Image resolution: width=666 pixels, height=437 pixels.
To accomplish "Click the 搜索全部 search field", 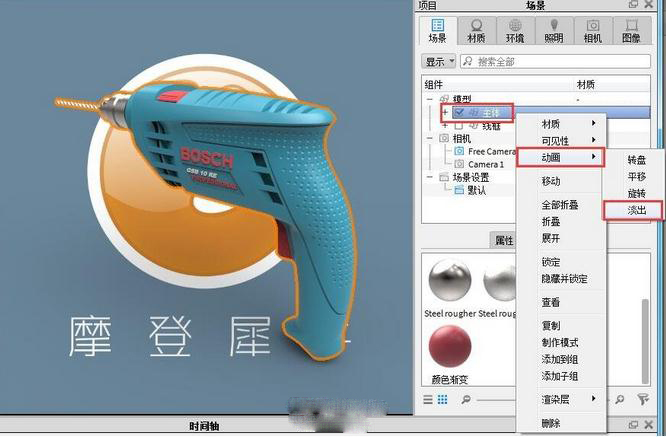I will pos(555,62).
